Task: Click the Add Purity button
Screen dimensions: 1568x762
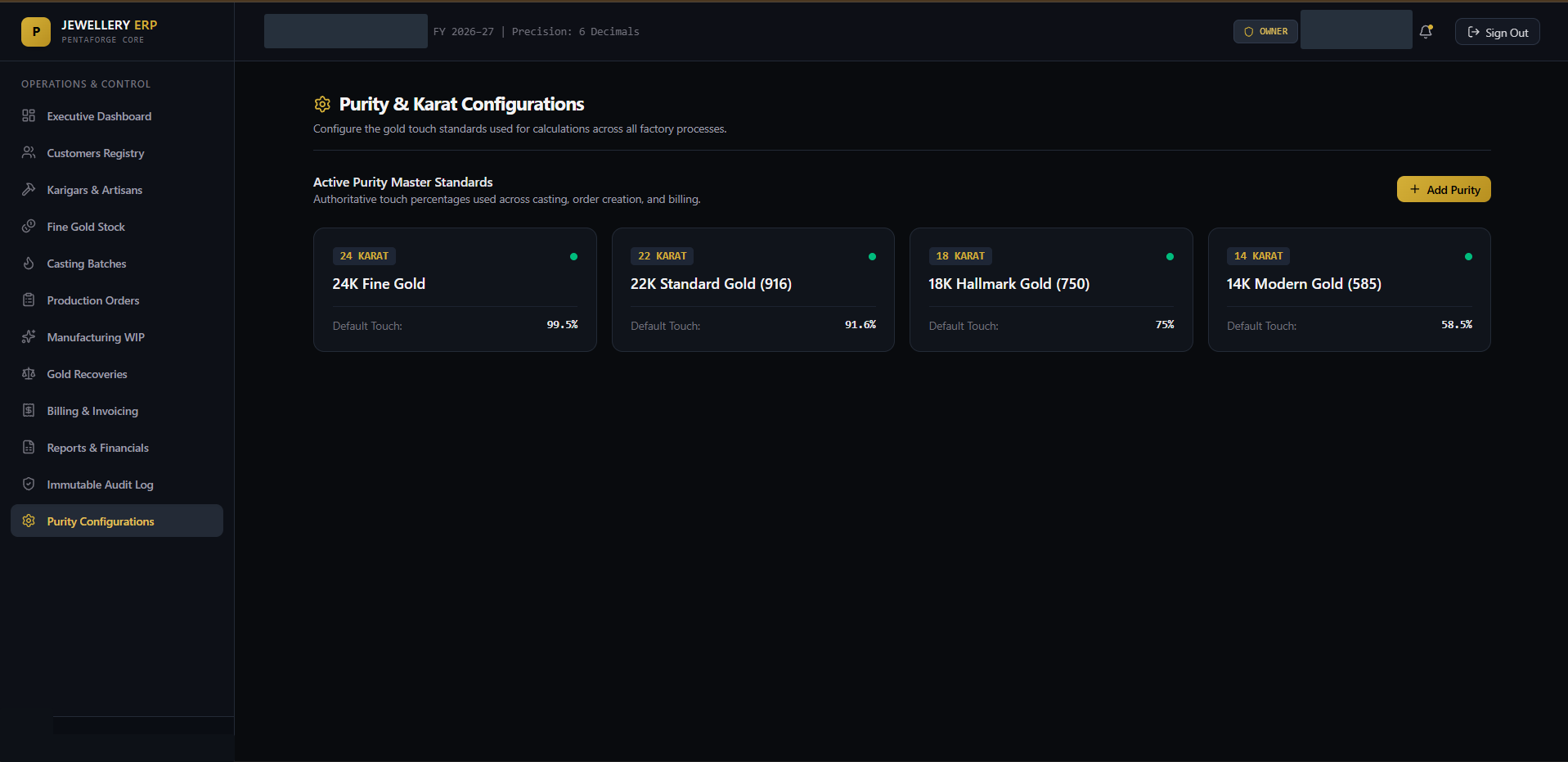Action: pos(1444,189)
